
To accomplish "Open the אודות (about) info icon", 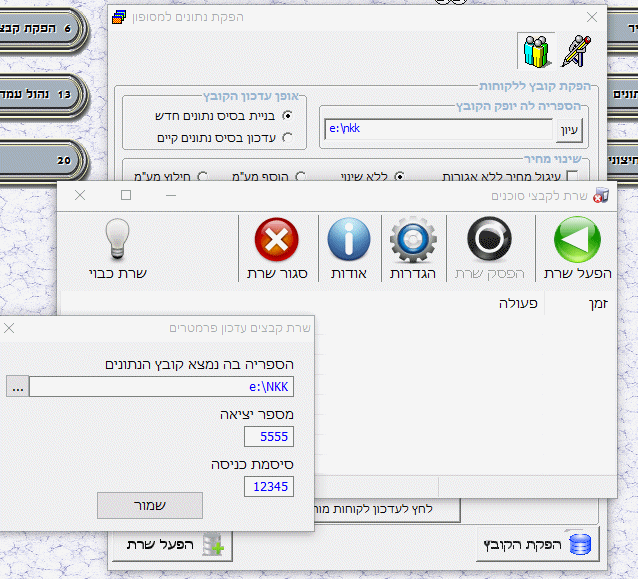I will point(349,241).
